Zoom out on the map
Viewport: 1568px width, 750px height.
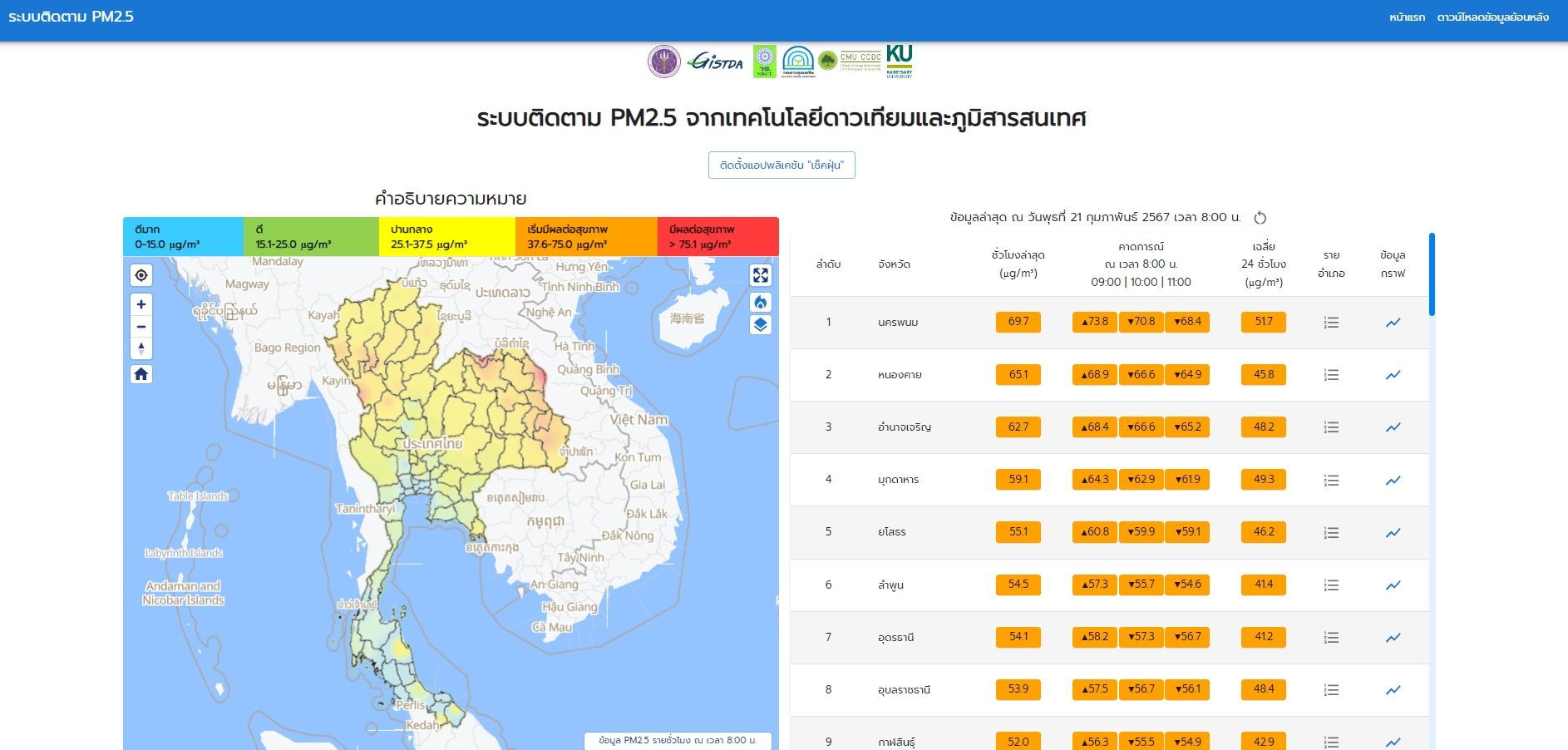pos(141,327)
